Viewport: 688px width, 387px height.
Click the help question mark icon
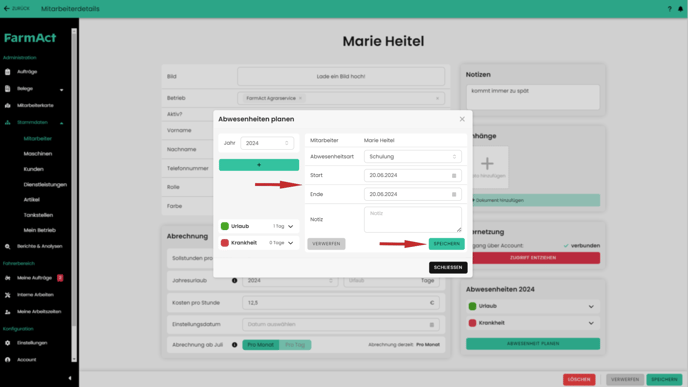(x=670, y=9)
